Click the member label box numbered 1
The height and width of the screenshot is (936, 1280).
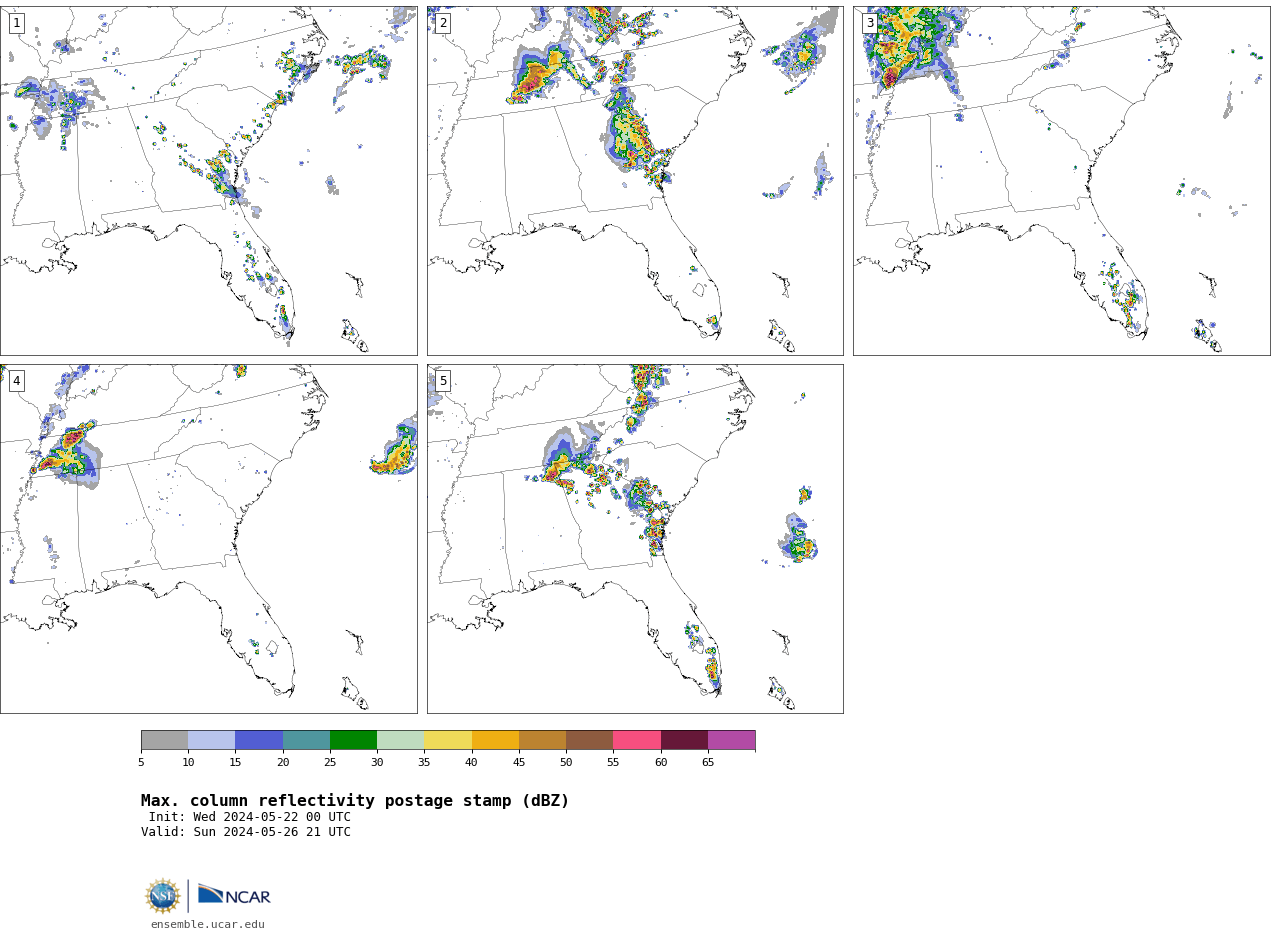(x=16, y=23)
